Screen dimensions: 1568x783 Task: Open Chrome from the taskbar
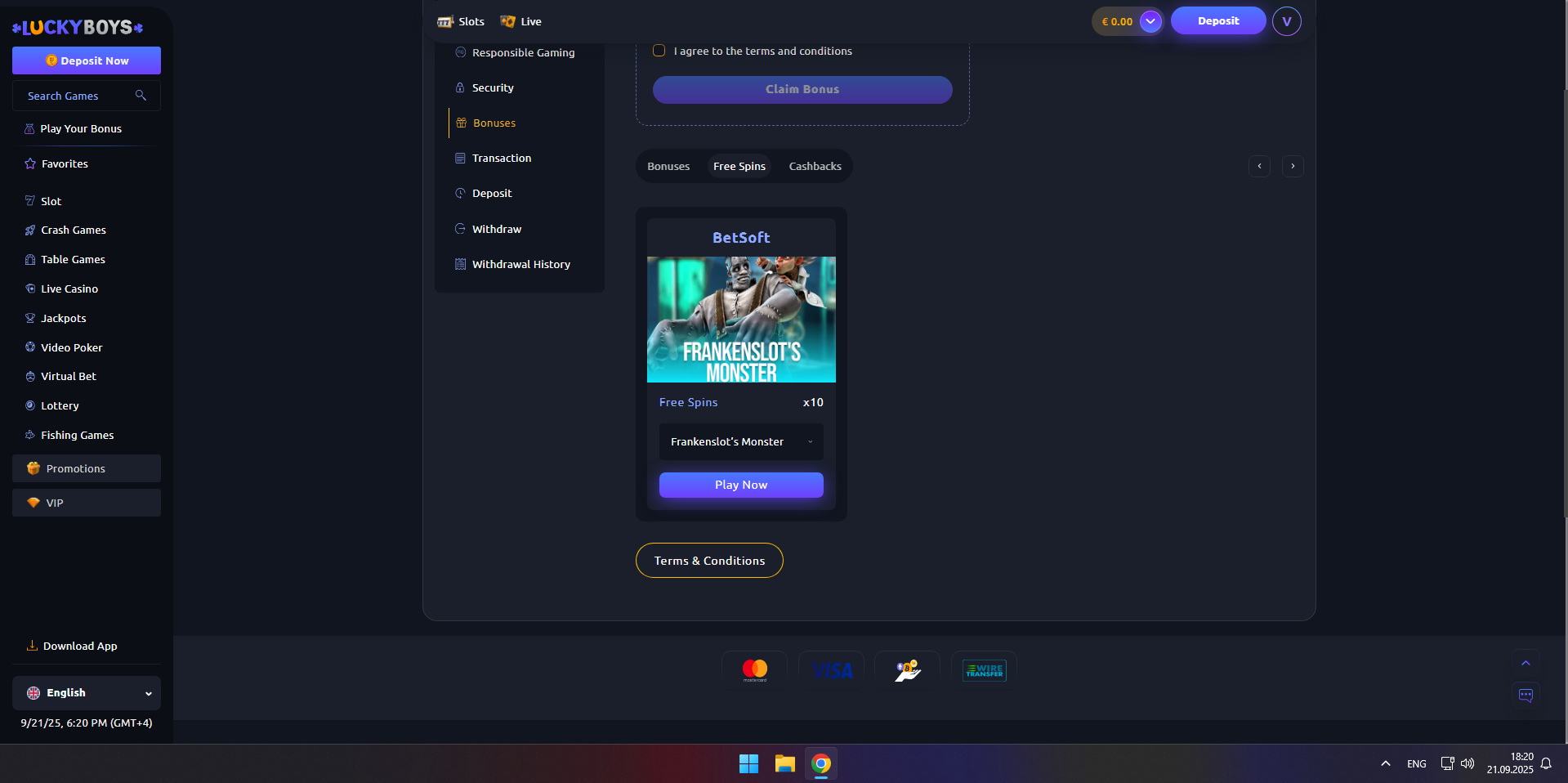[x=821, y=763]
